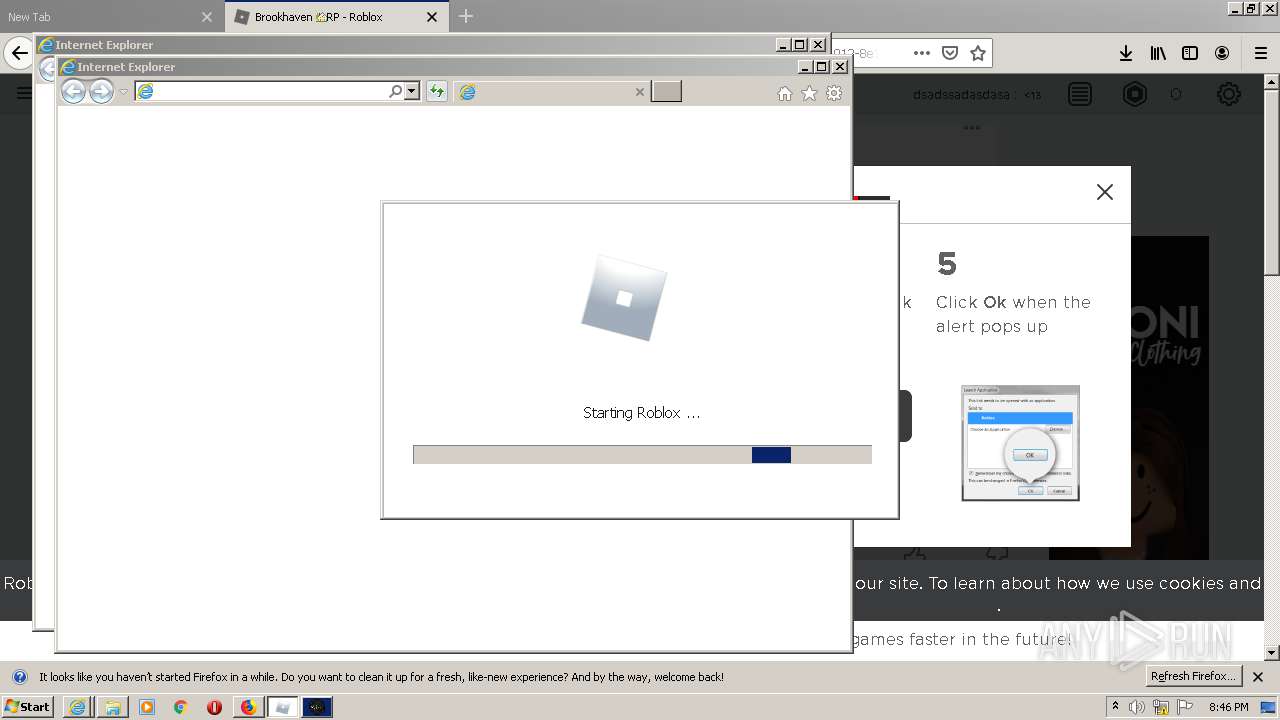Click the notification question mark icon
Screen dimensions: 1280x720
click(19, 677)
